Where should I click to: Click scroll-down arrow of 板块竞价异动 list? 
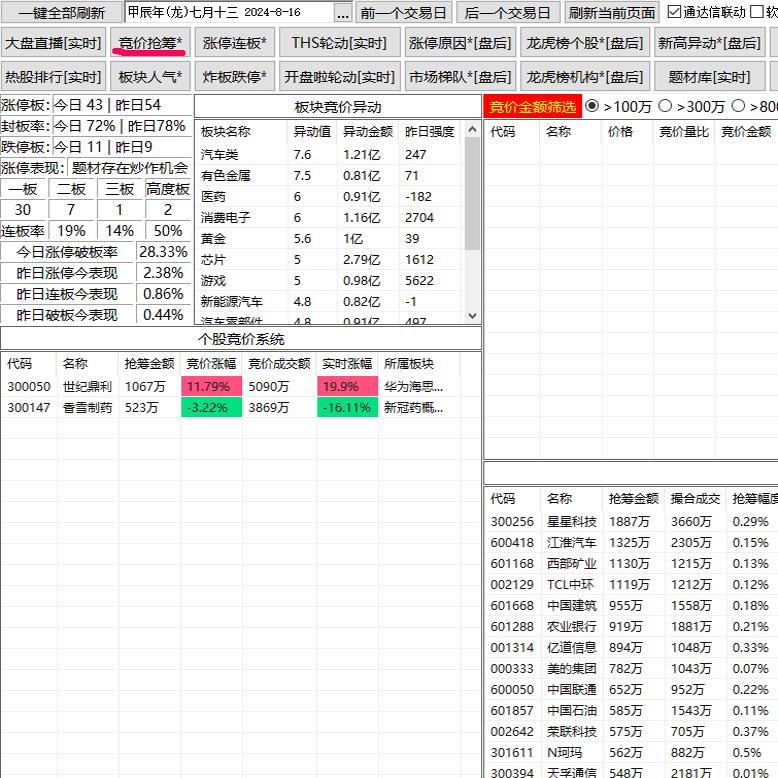click(x=472, y=316)
